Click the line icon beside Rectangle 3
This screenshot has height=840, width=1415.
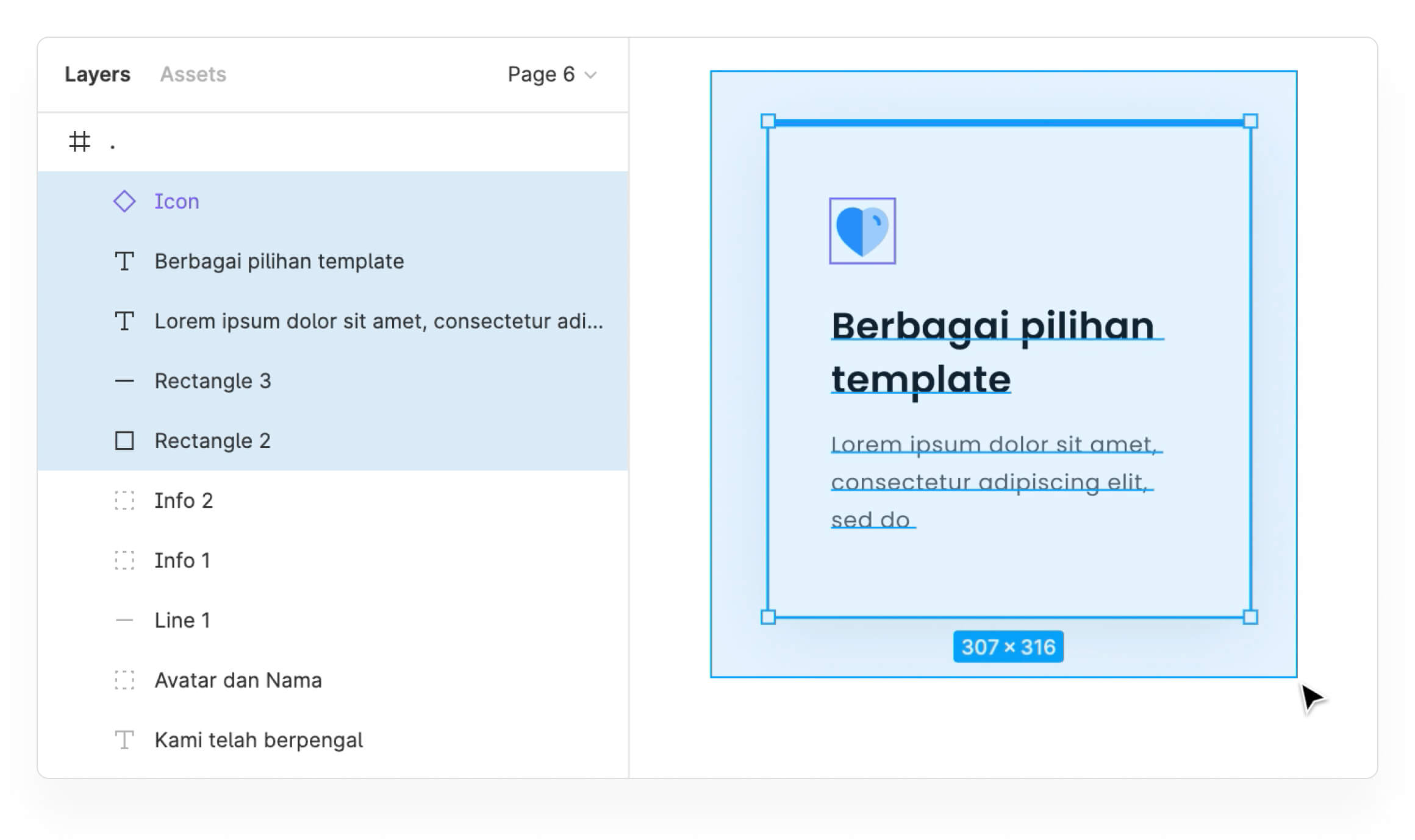[124, 381]
